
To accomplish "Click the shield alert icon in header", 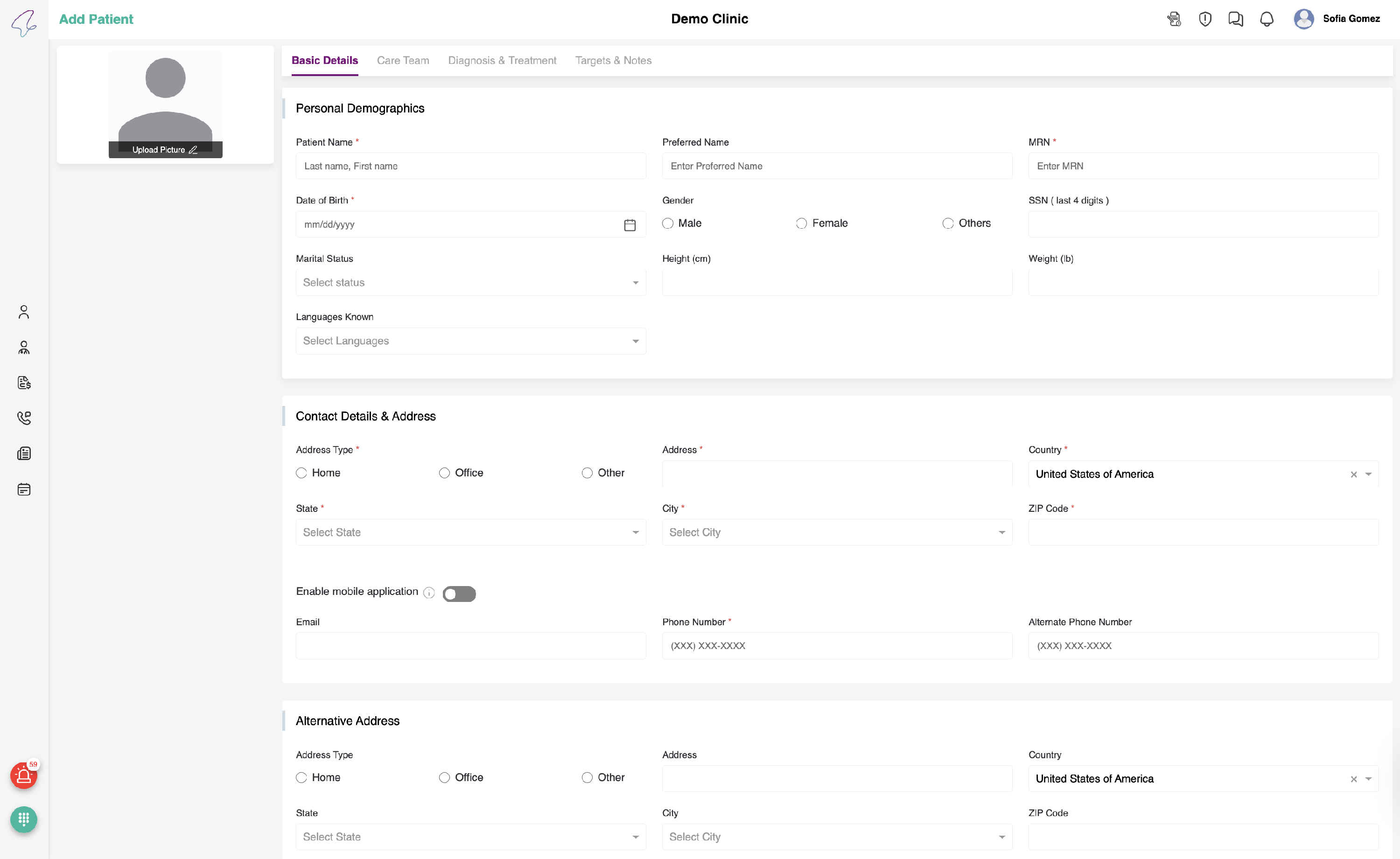I will point(1204,19).
